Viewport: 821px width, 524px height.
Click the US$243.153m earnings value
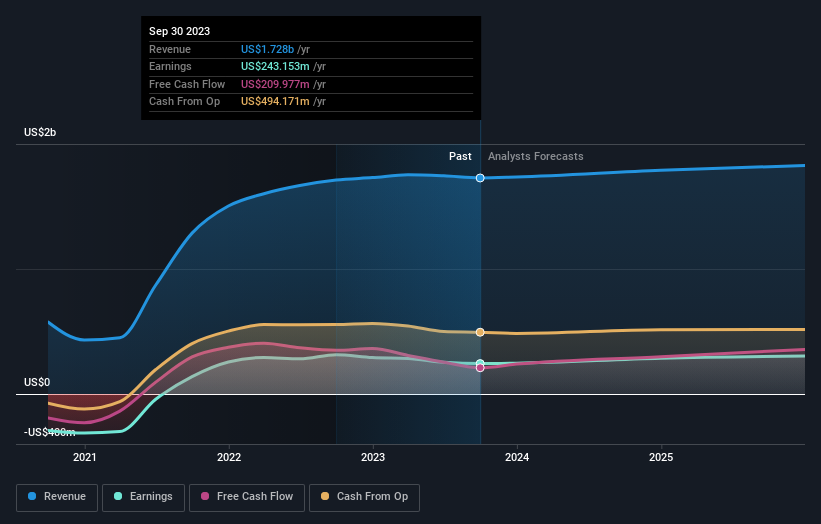[x=275, y=66]
